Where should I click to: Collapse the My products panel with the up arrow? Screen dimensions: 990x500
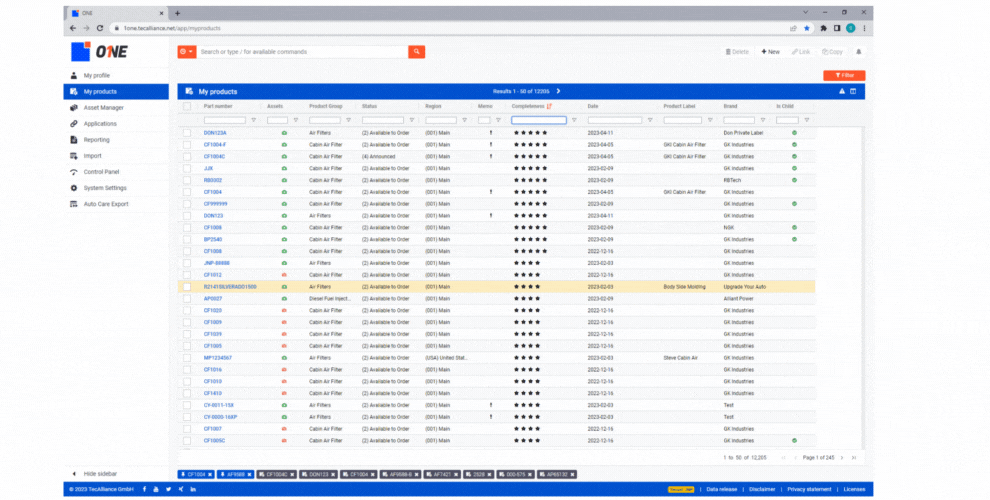(x=841, y=91)
